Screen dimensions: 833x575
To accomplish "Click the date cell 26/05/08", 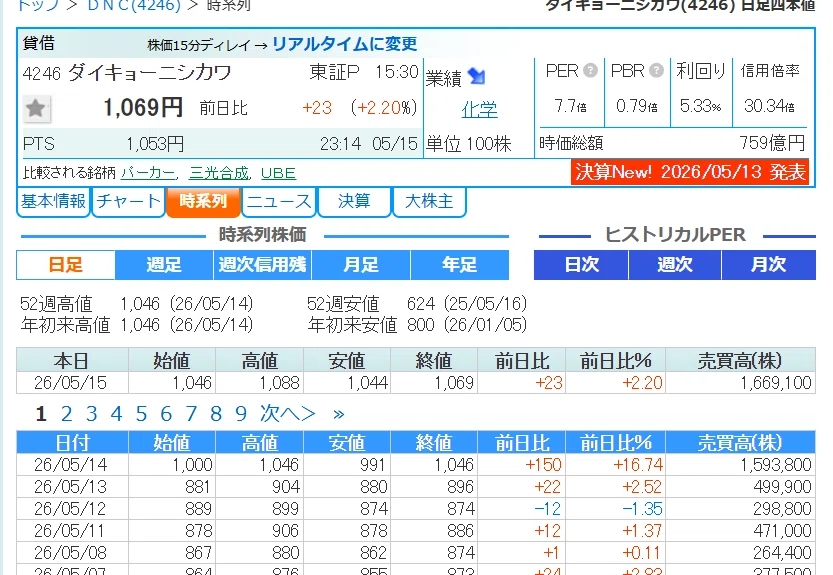I will 71,553.
